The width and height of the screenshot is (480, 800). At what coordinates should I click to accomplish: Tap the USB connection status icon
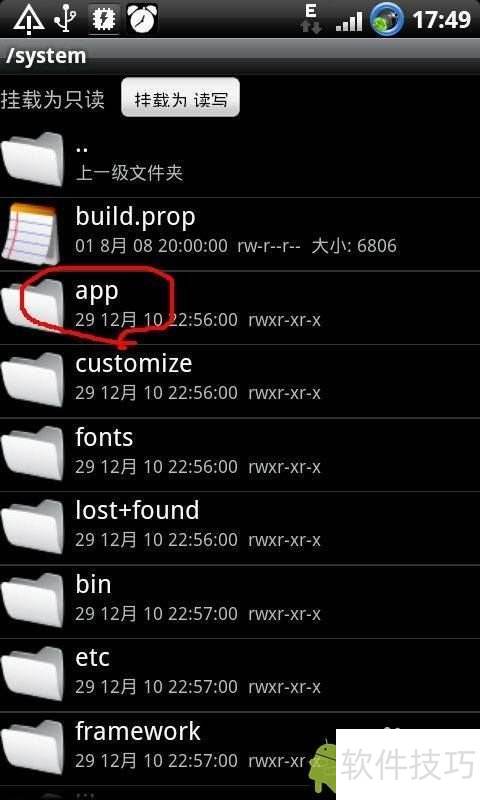(66, 19)
